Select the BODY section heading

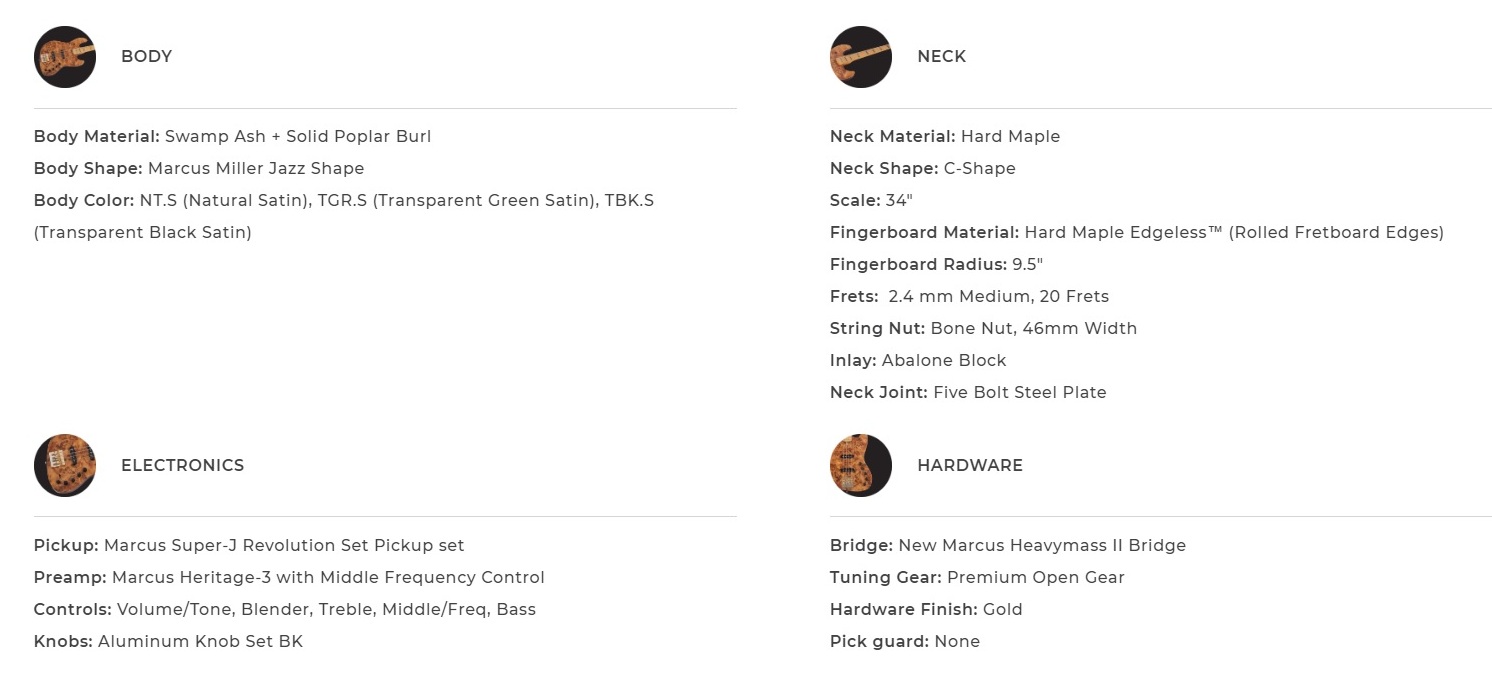tap(146, 57)
